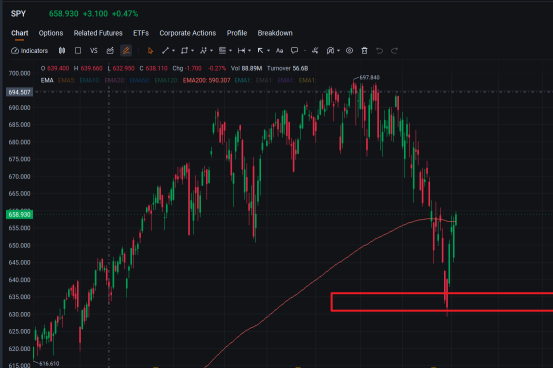Select the Aa text annotation tool
This screenshot has height=368, width=553.
(279, 51)
